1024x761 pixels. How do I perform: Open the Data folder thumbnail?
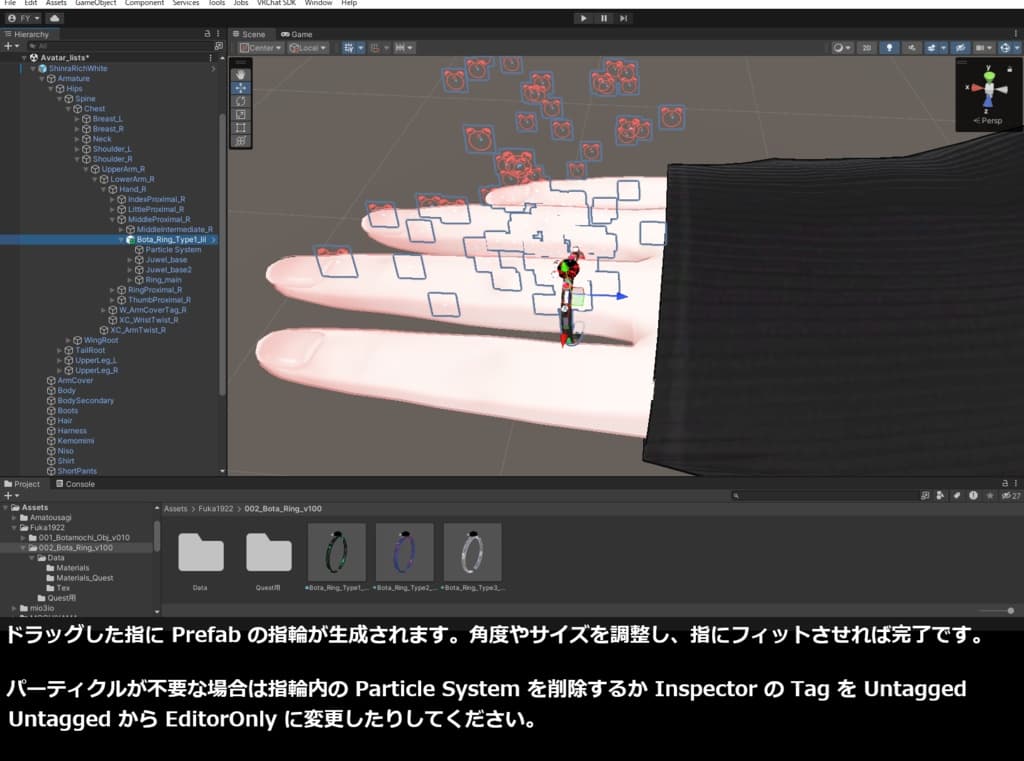pos(200,553)
